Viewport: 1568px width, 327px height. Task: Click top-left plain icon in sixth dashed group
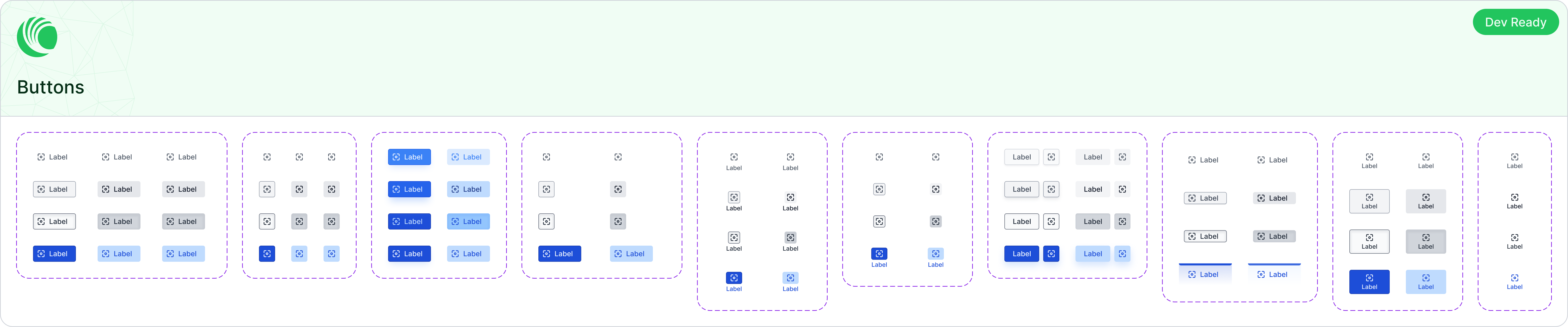pos(879,157)
